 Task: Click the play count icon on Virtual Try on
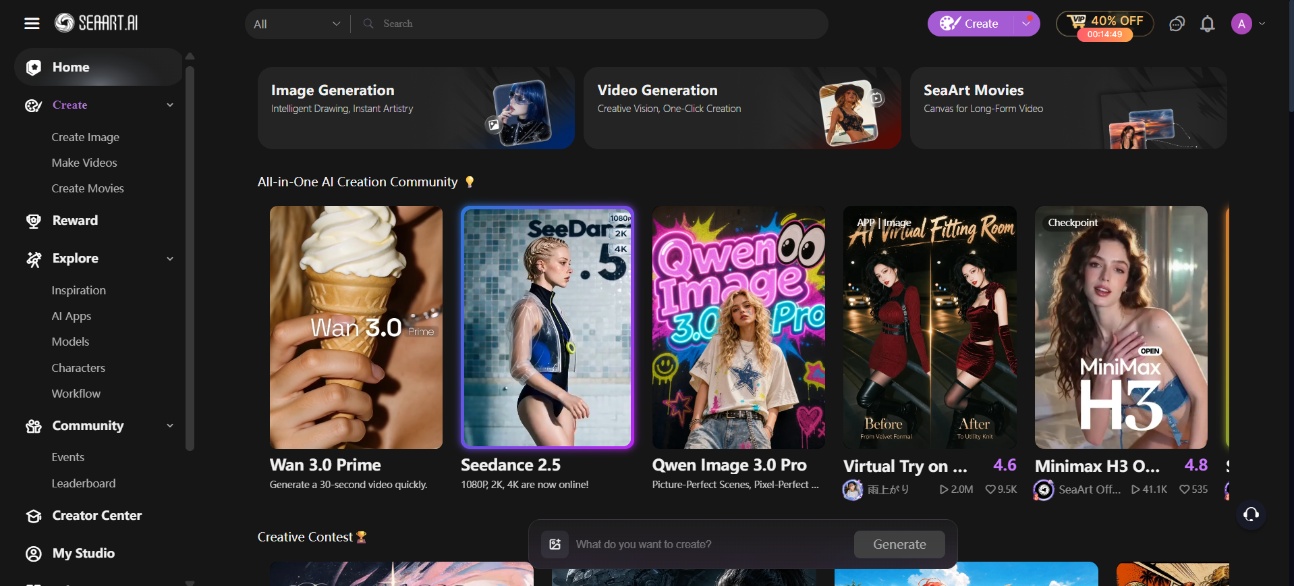pos(944,490)
